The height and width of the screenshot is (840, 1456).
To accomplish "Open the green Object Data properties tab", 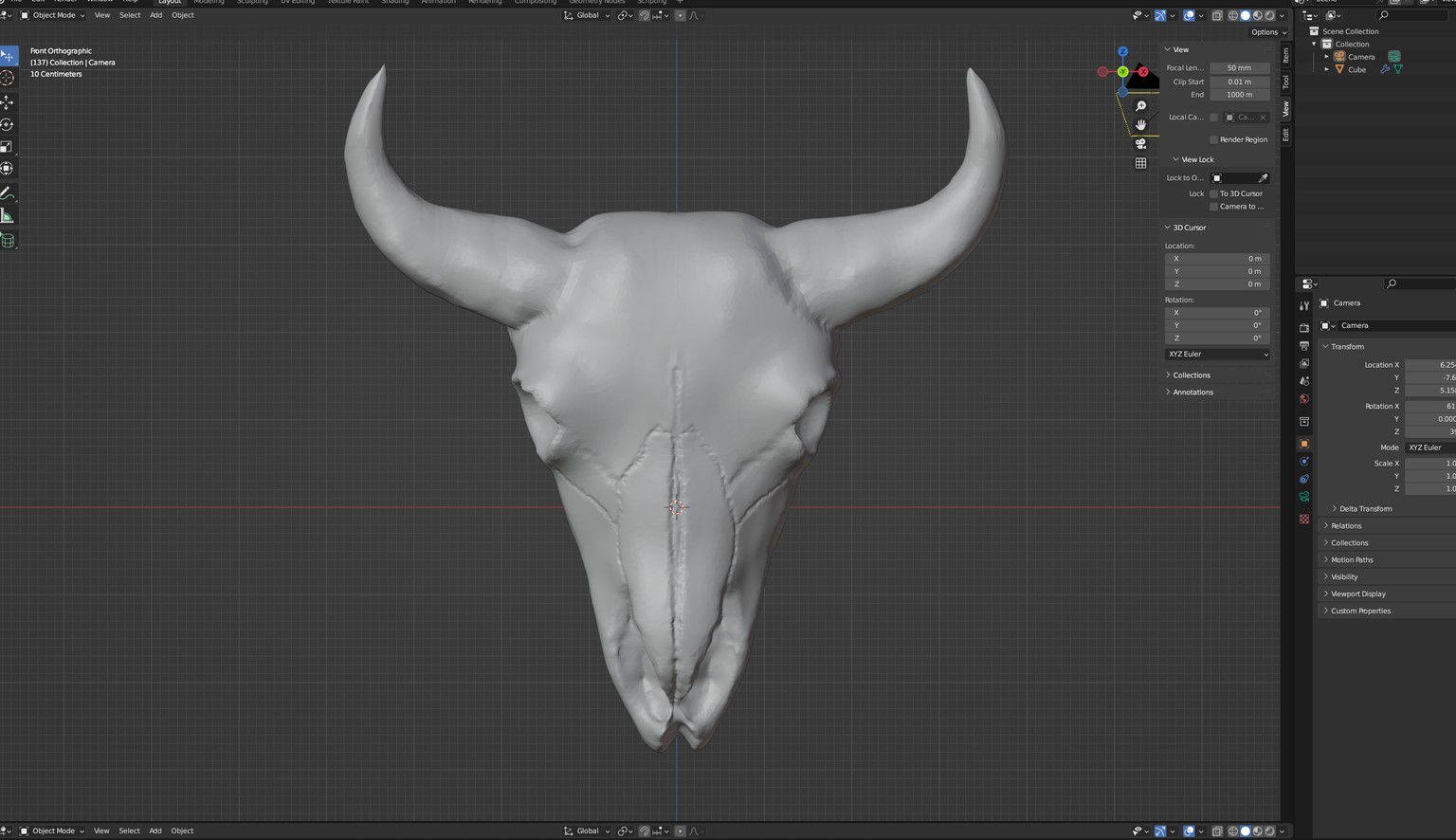I will [1304, 497].
